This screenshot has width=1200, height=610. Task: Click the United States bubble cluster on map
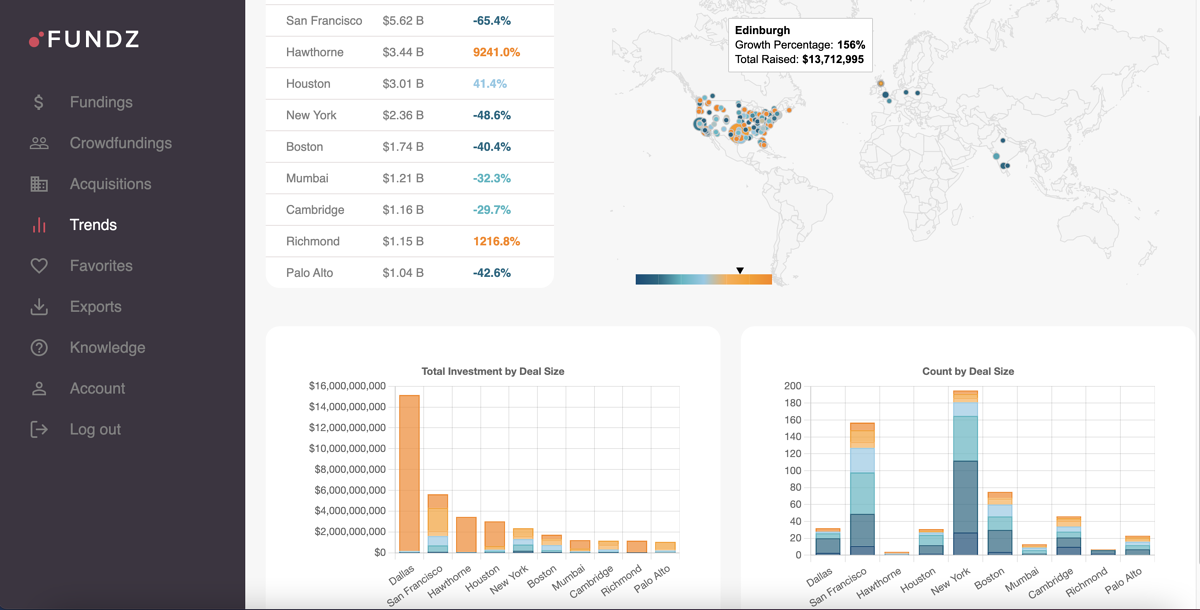point(745,120)
